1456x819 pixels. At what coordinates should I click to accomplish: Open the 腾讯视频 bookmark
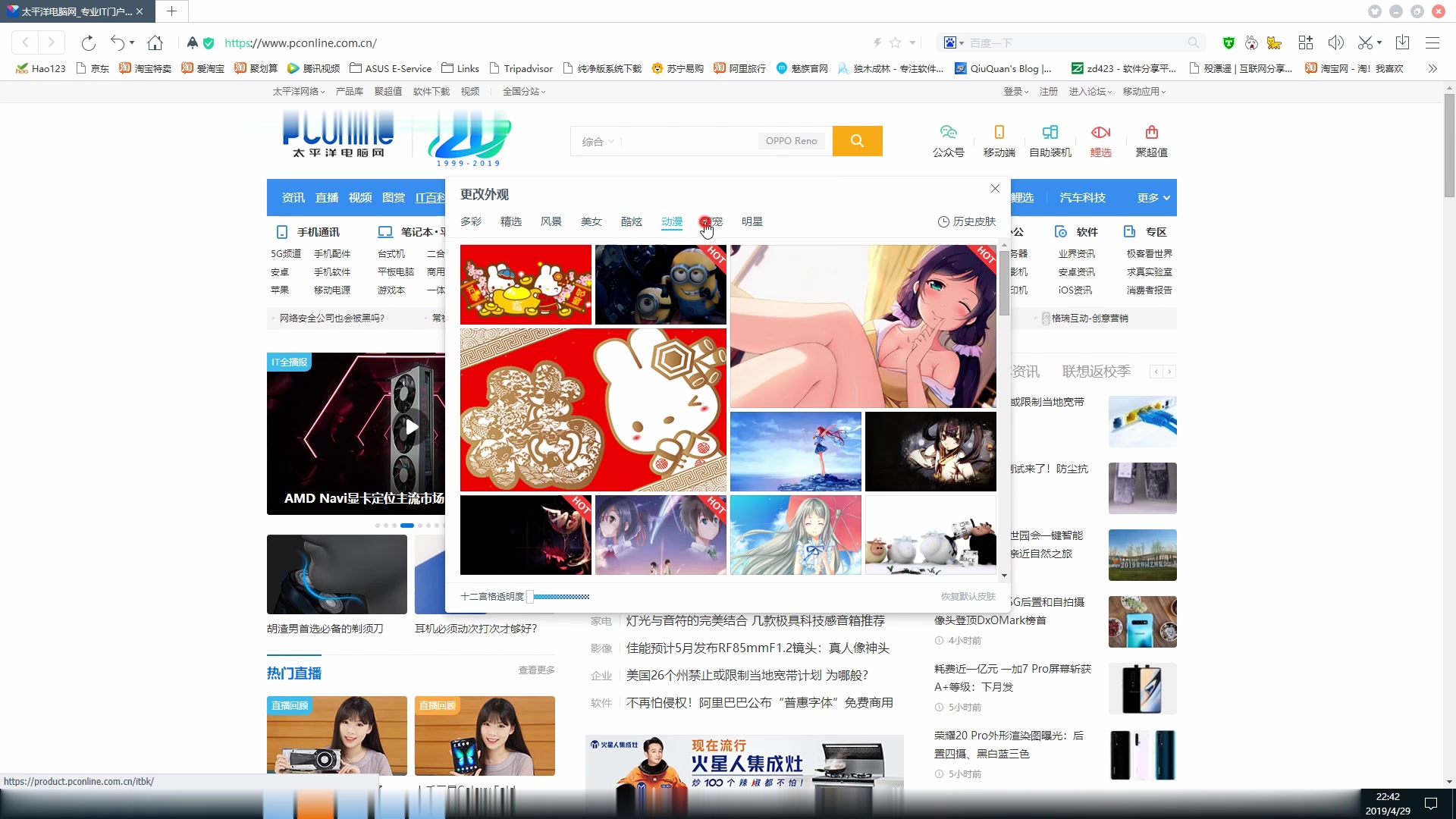pos(313,68)
